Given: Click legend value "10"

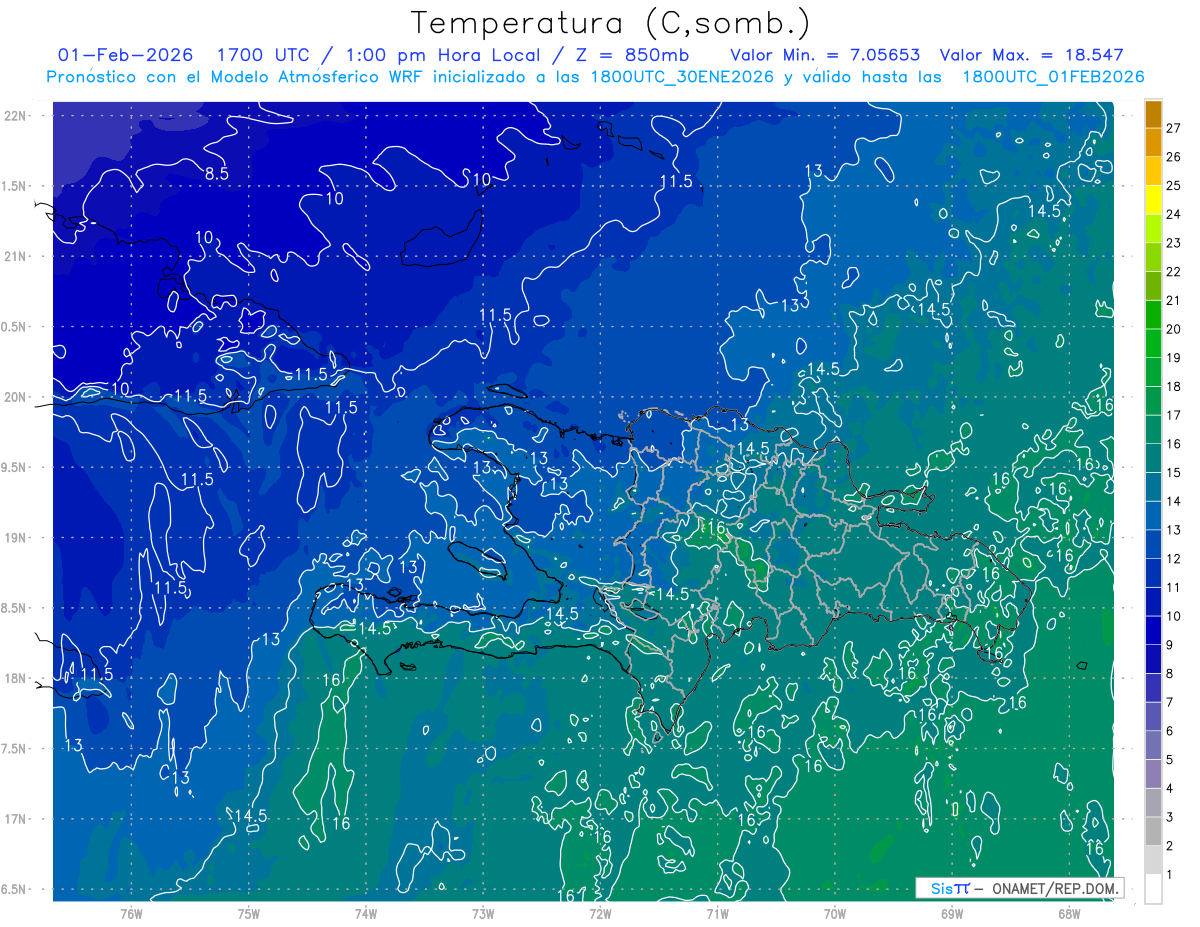Looking at the screenshot, I should coord(1174,616).
